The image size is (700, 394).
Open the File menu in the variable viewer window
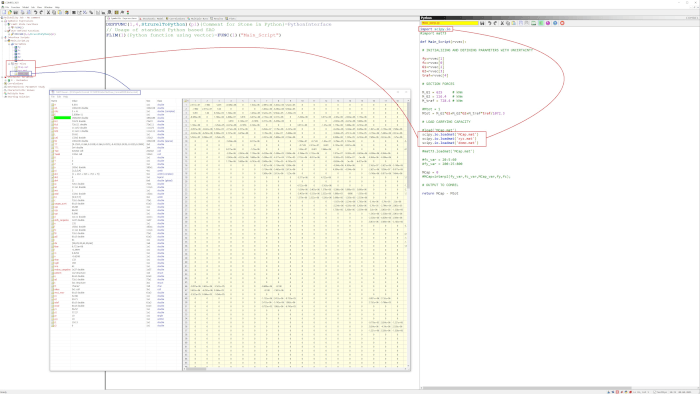tap(53, 96)
